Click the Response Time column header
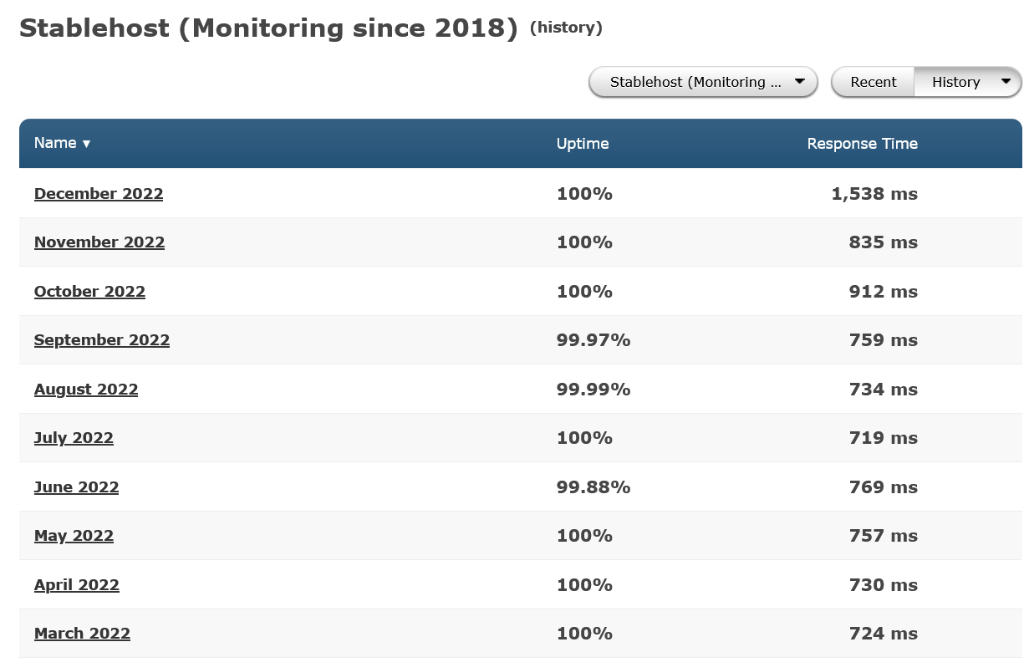 pos(862,144)
